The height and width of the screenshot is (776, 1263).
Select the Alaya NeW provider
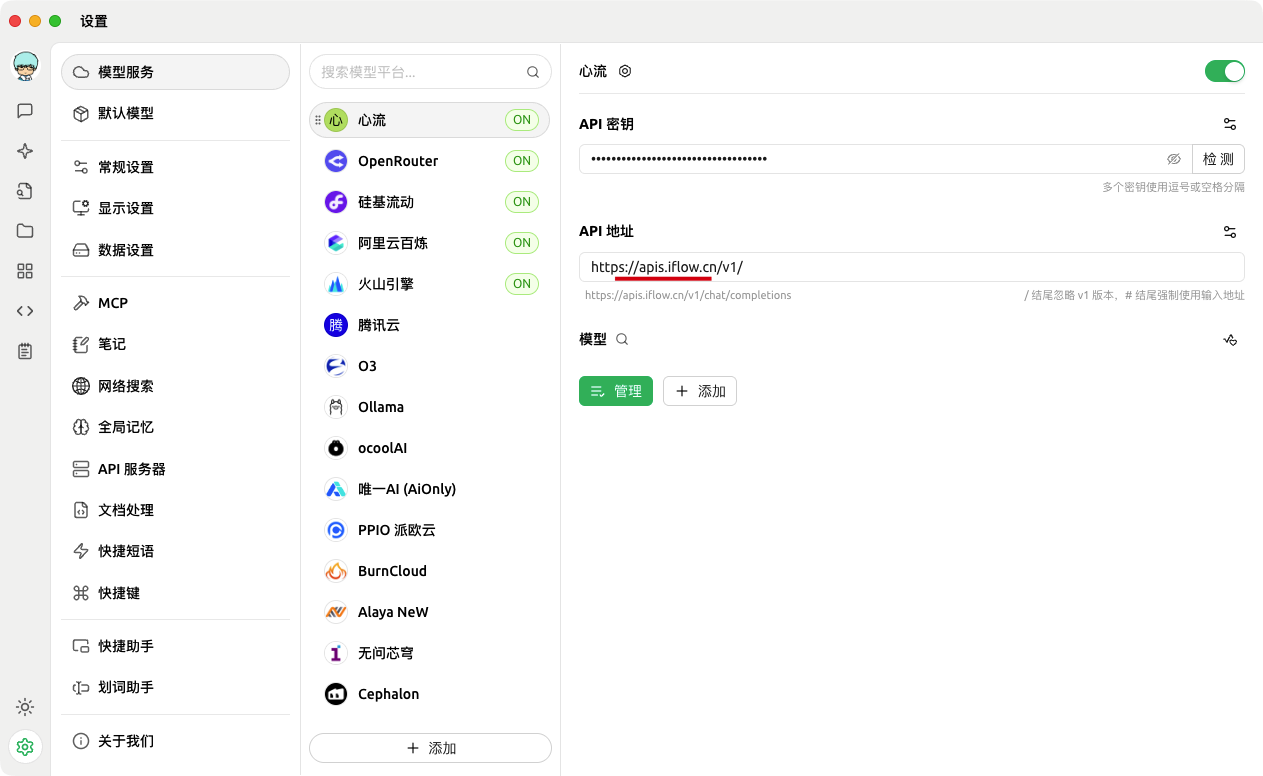[429, 612]
